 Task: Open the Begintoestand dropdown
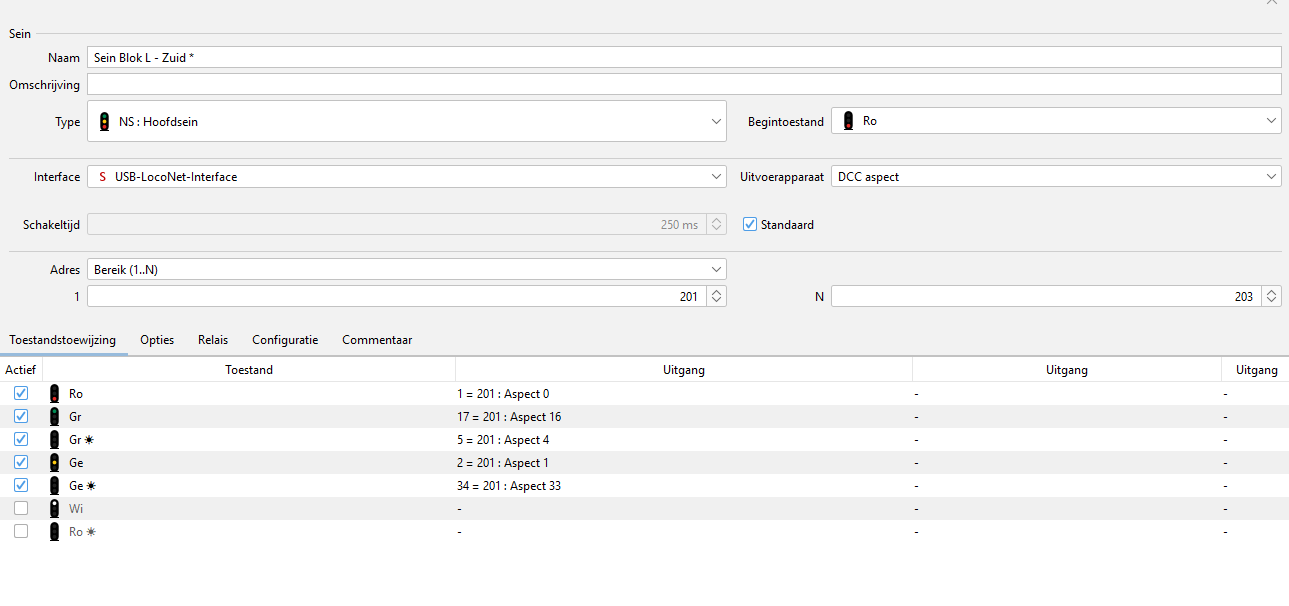point(1056,121)
